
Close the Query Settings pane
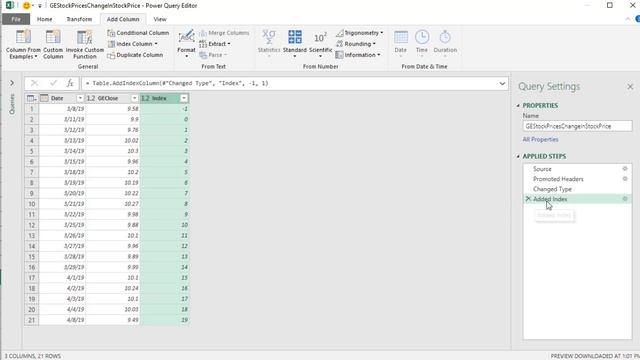(x=630, y=87)
